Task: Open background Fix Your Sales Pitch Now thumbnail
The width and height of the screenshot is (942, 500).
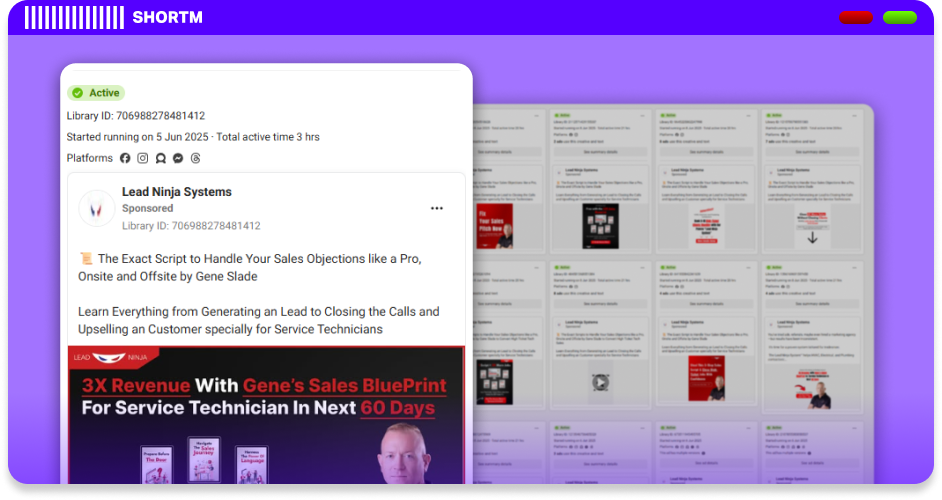Action: (495, 226)
